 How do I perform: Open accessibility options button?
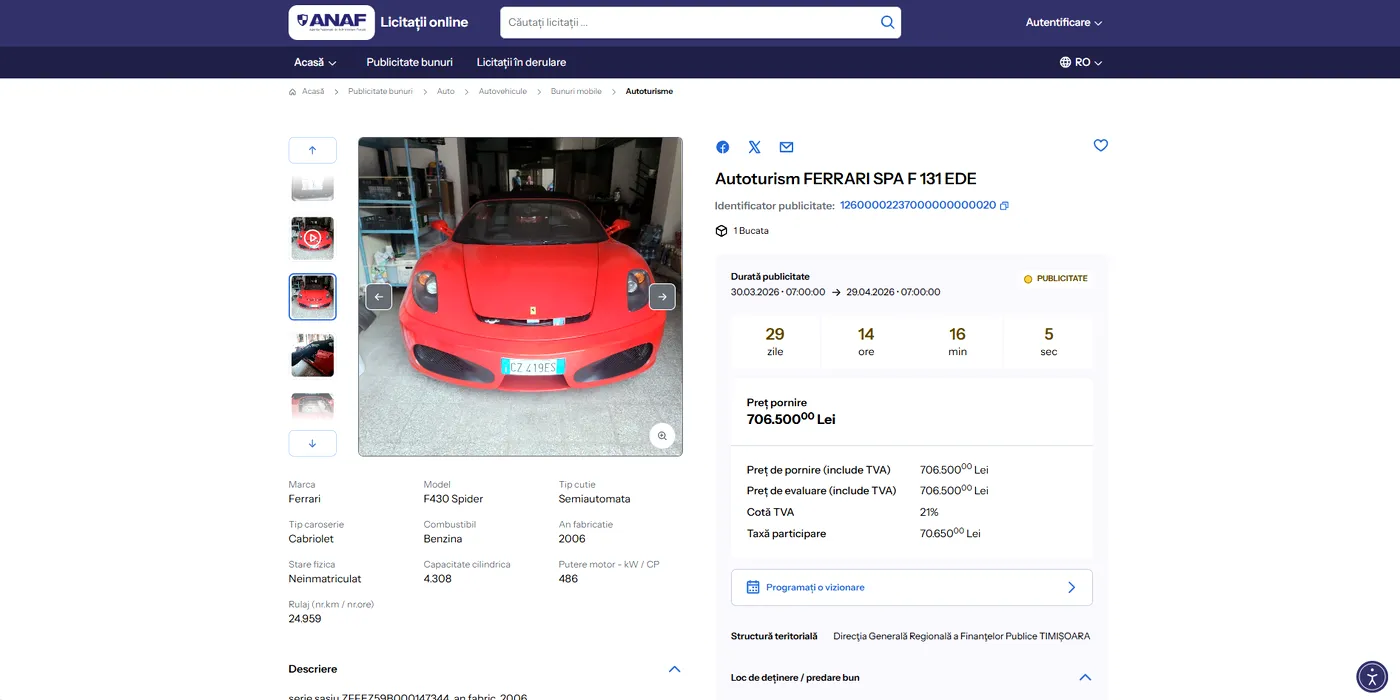pyautogui.click(x=1372, y=677)
